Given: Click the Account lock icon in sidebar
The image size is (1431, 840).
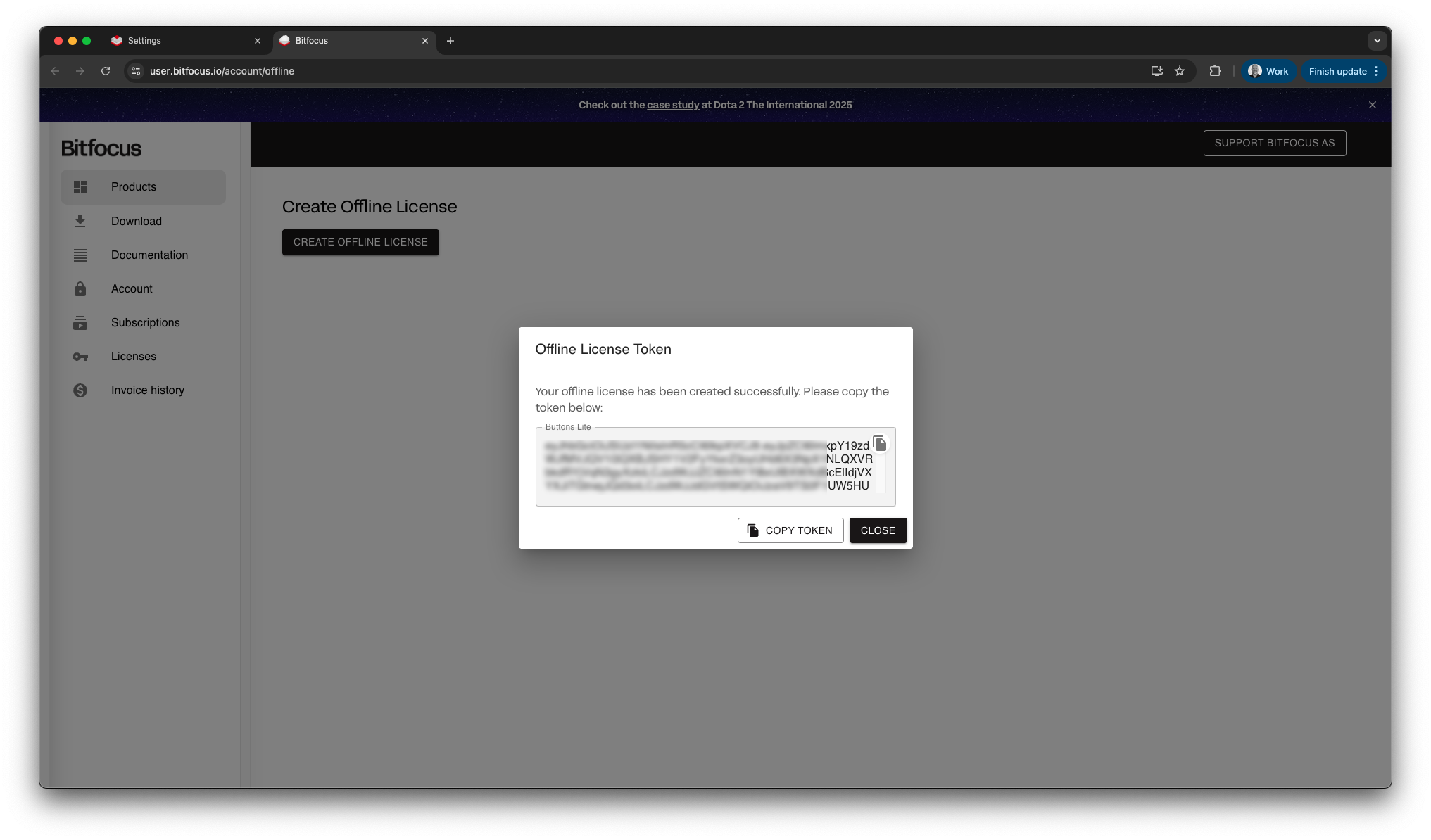Looking at the screenshot, I should [80, 289].
